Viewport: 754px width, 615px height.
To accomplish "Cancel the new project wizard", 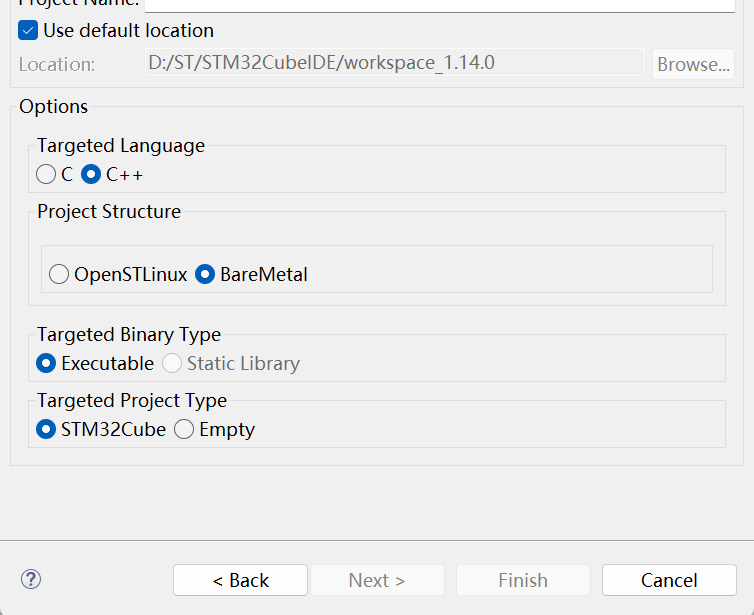I will [x=669, y=580].
